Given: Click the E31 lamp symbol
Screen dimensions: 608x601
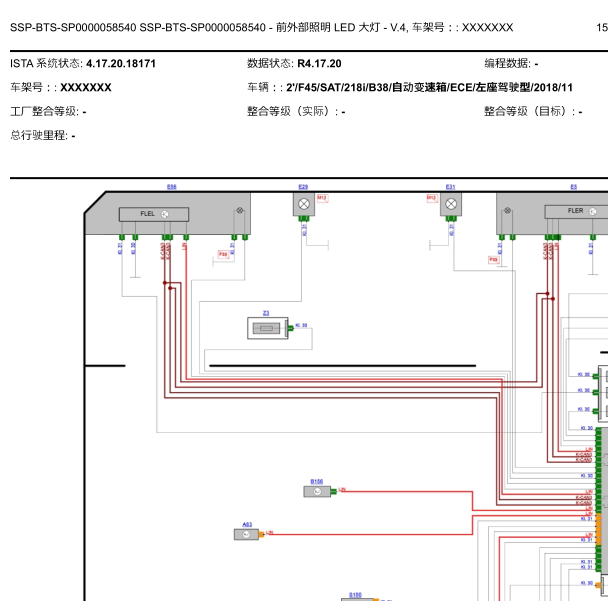Looking at the screenshot, I should point(451,204).
